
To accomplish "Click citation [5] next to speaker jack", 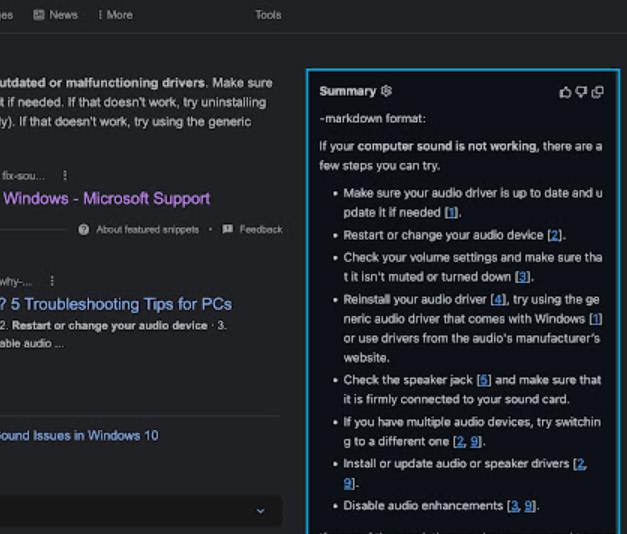I will click(x=484, y=380).
